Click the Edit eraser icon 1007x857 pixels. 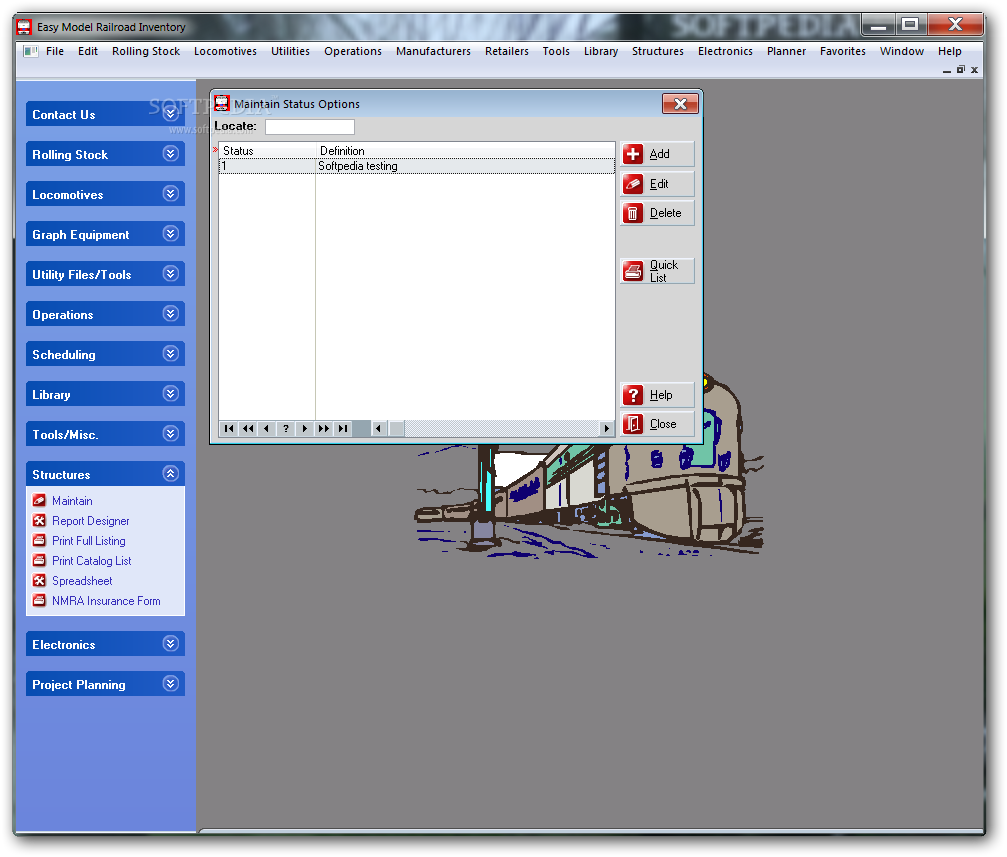coord(633,184)
